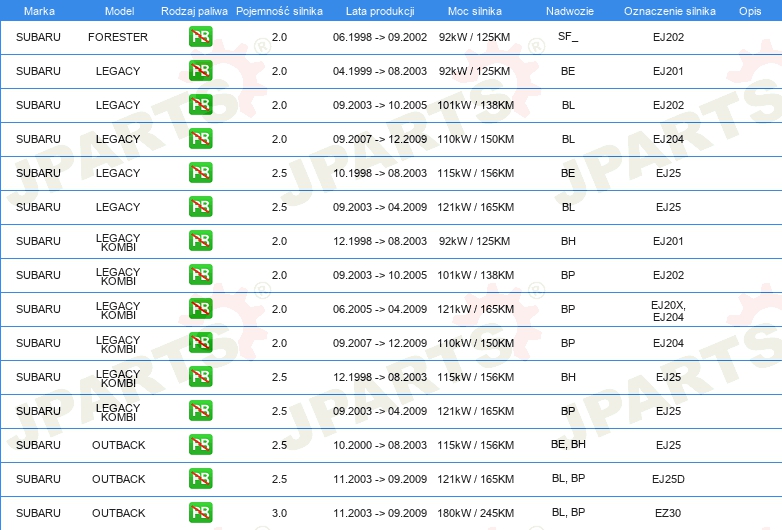Click fuel icon in Legacy Kombi BP EJ25 row

tap(200, 411)
